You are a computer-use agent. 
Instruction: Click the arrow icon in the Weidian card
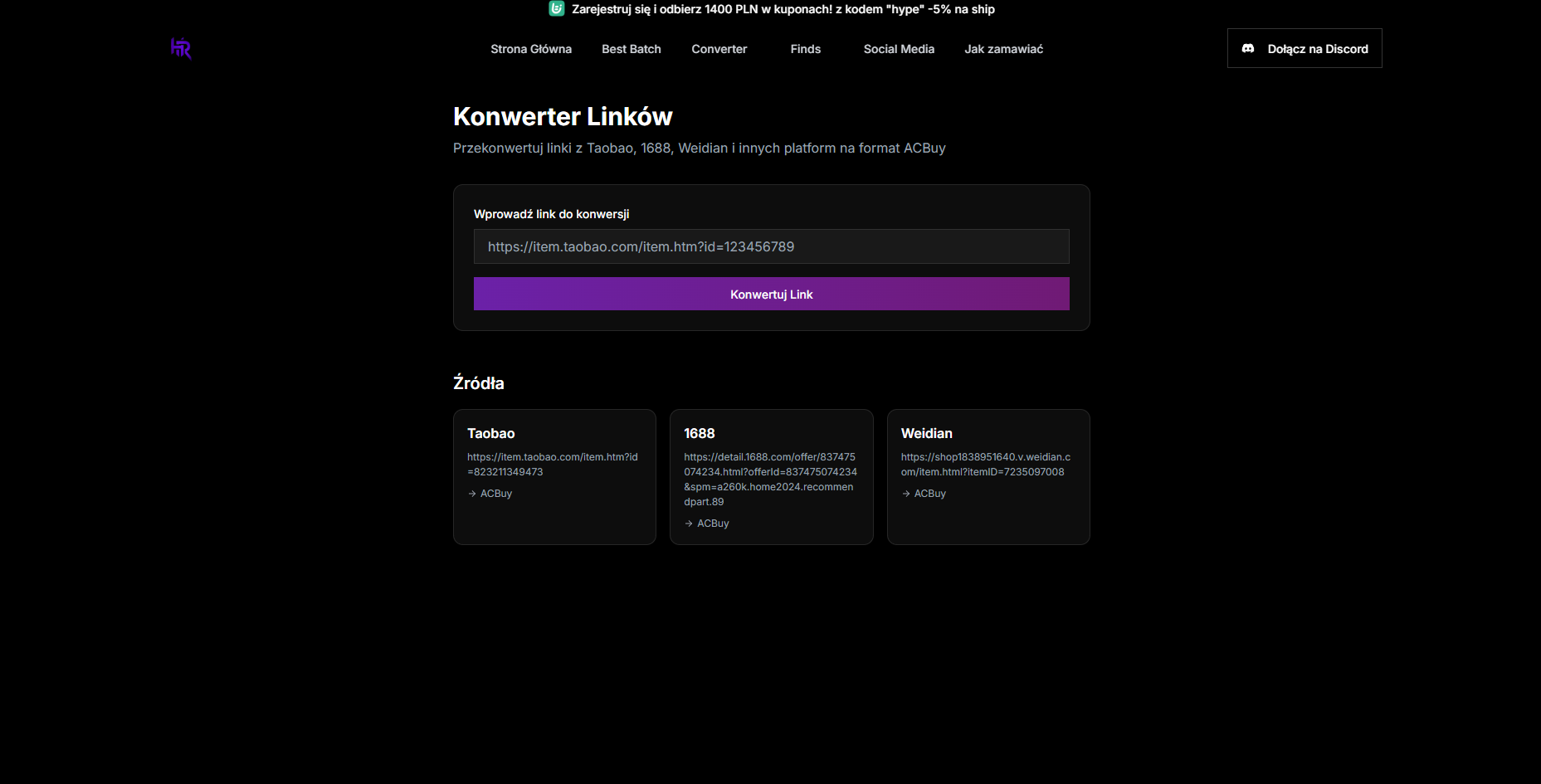(906, 494)
